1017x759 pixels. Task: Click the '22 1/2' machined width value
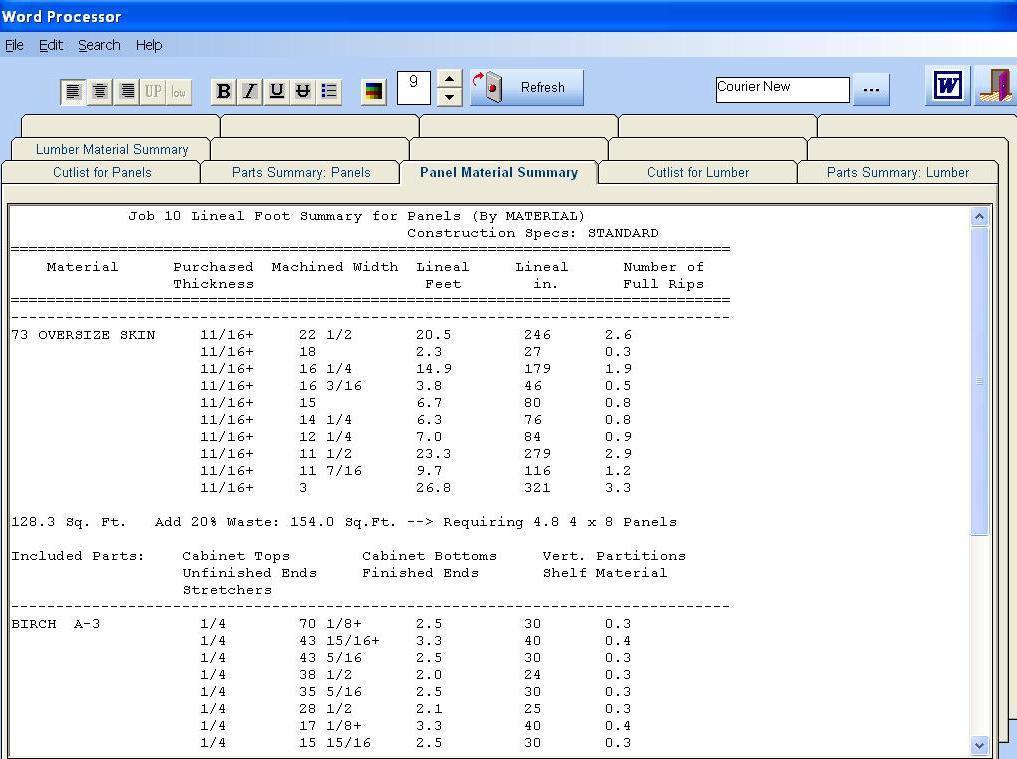click(326, 335)
